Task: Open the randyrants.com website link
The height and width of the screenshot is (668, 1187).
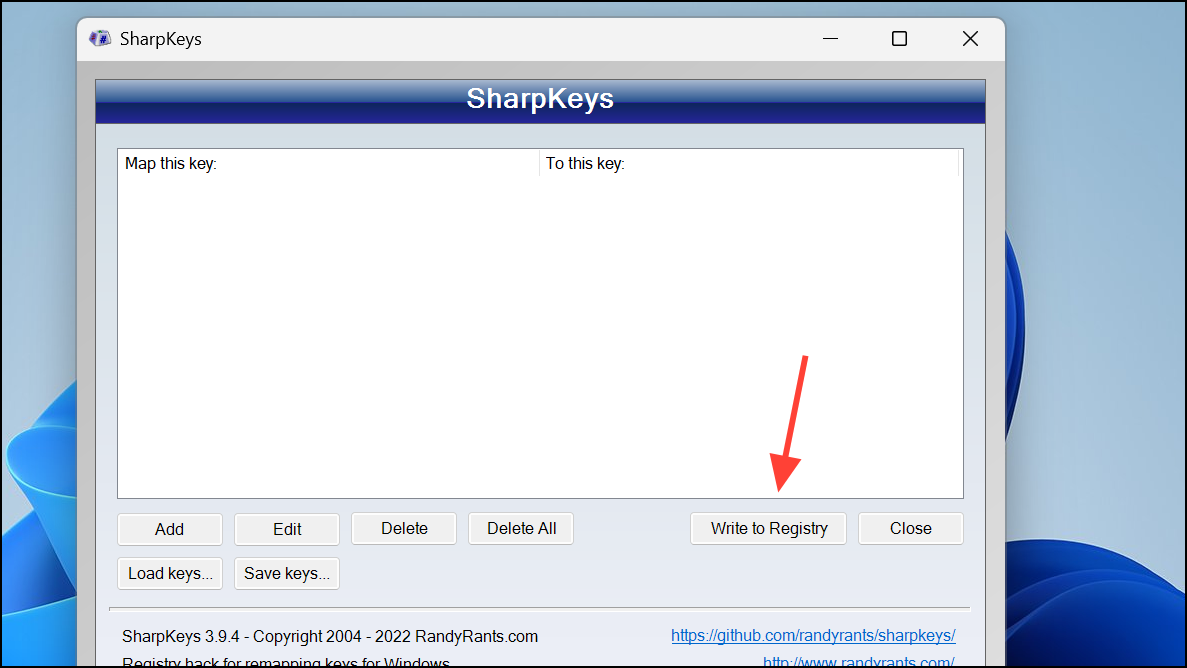Action: tap(858, 661)
